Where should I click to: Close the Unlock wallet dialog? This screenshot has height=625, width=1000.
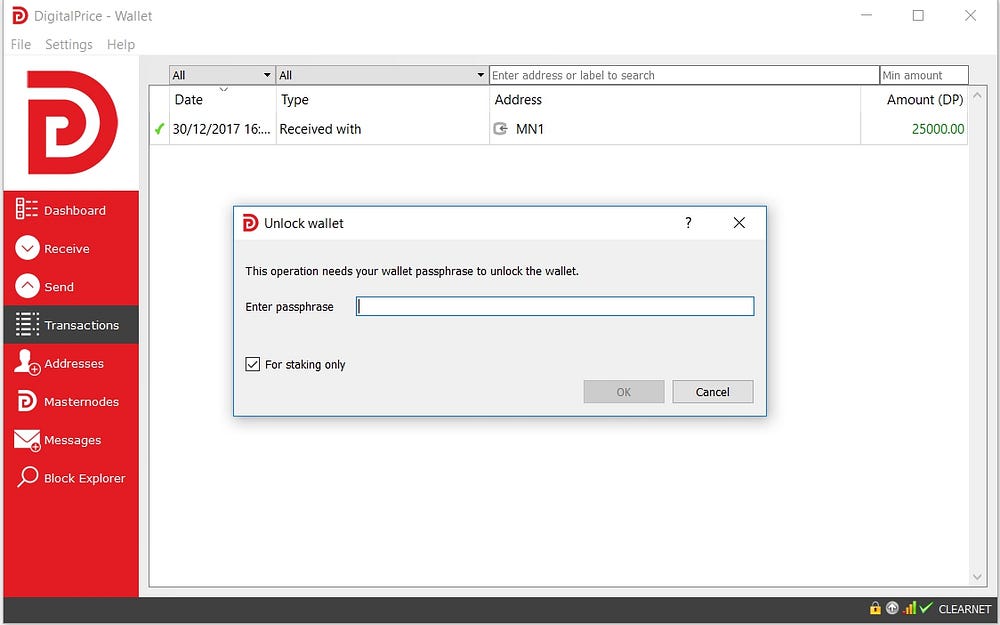point(739,223)
